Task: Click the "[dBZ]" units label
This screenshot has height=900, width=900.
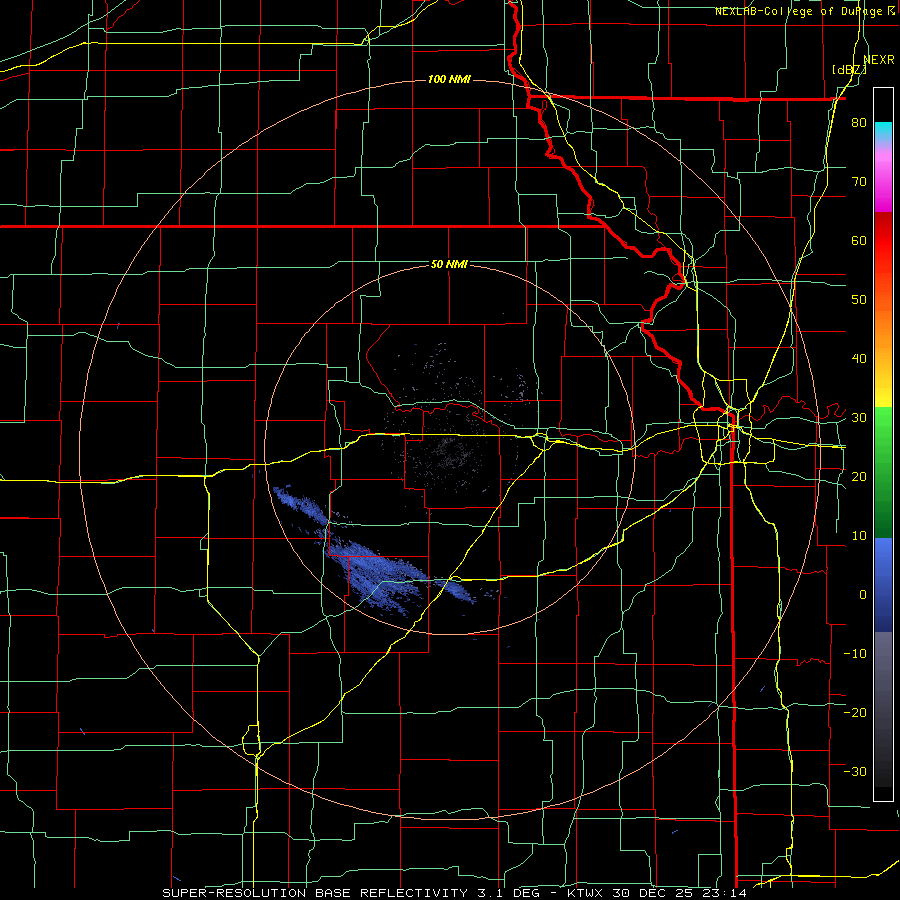Action: click(849, 70)
